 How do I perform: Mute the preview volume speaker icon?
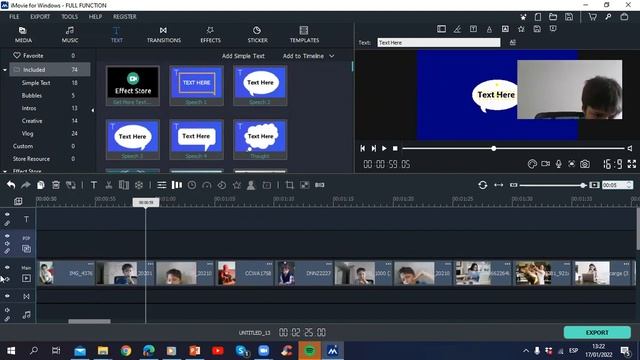pos(630,148)
